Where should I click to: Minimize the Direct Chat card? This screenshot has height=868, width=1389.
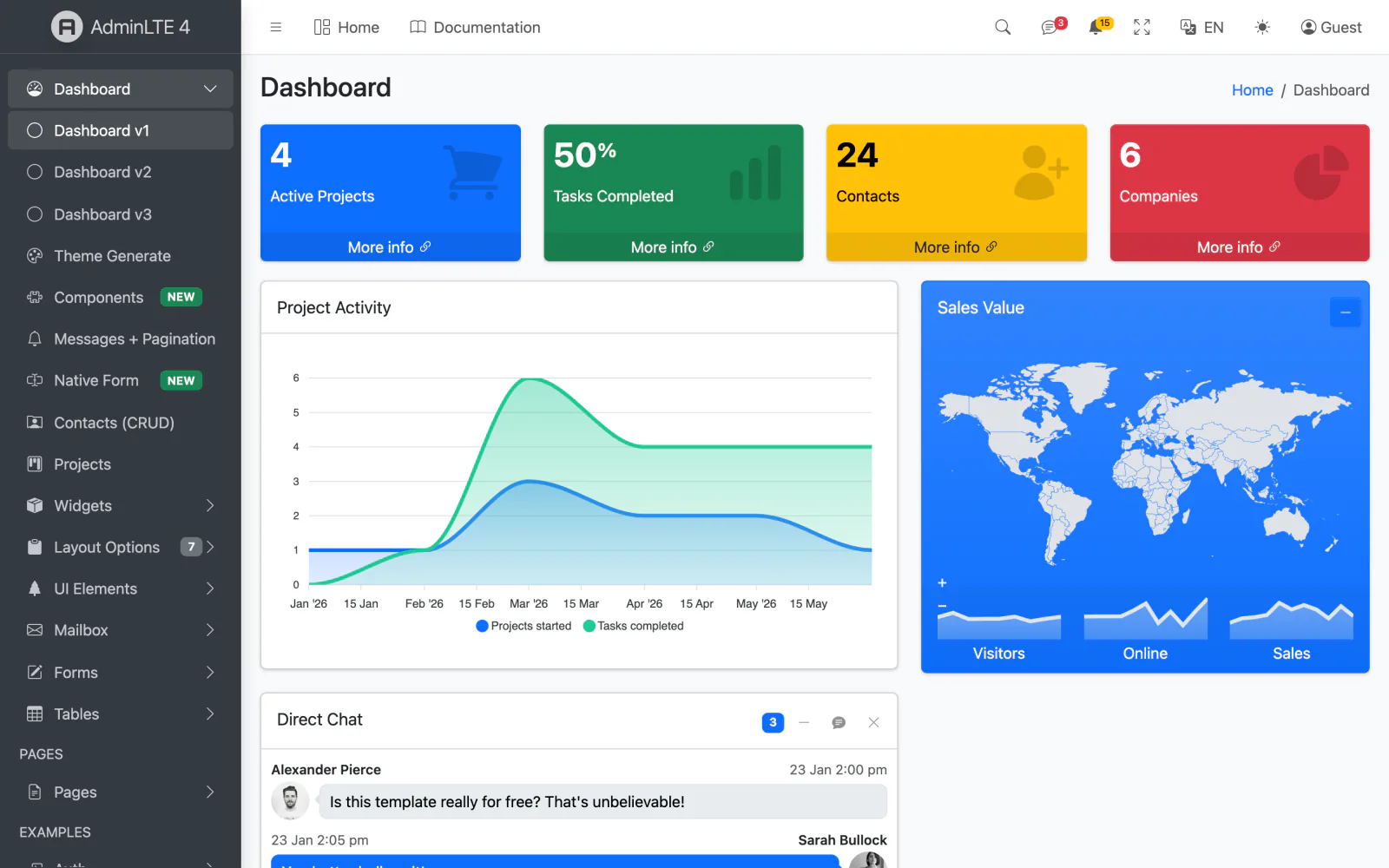(804, 722)
